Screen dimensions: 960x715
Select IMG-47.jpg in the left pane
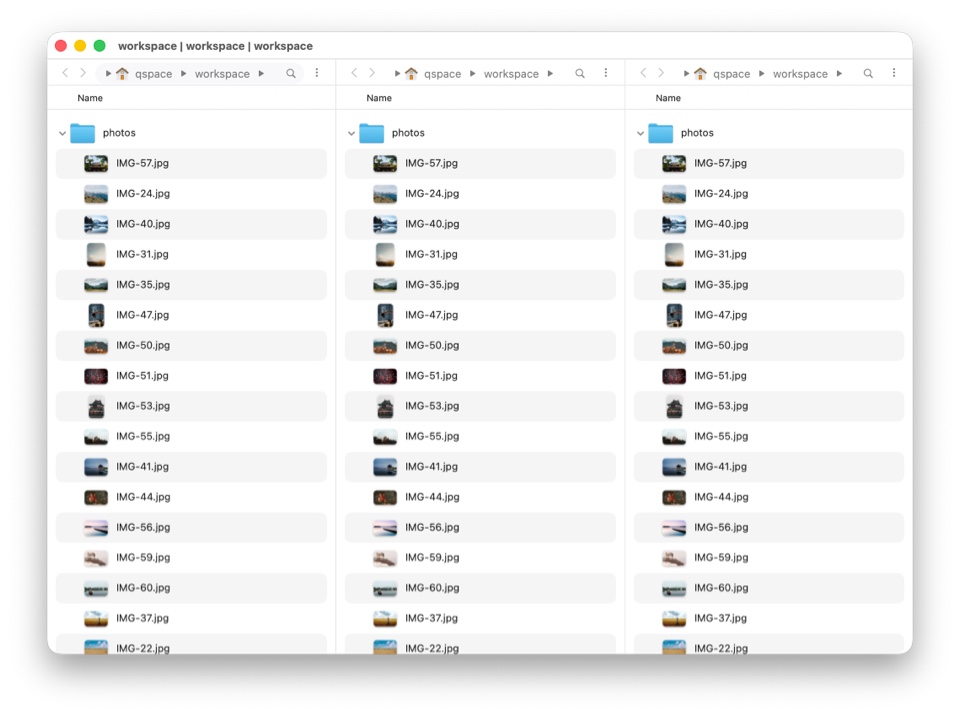pos(142,315)
